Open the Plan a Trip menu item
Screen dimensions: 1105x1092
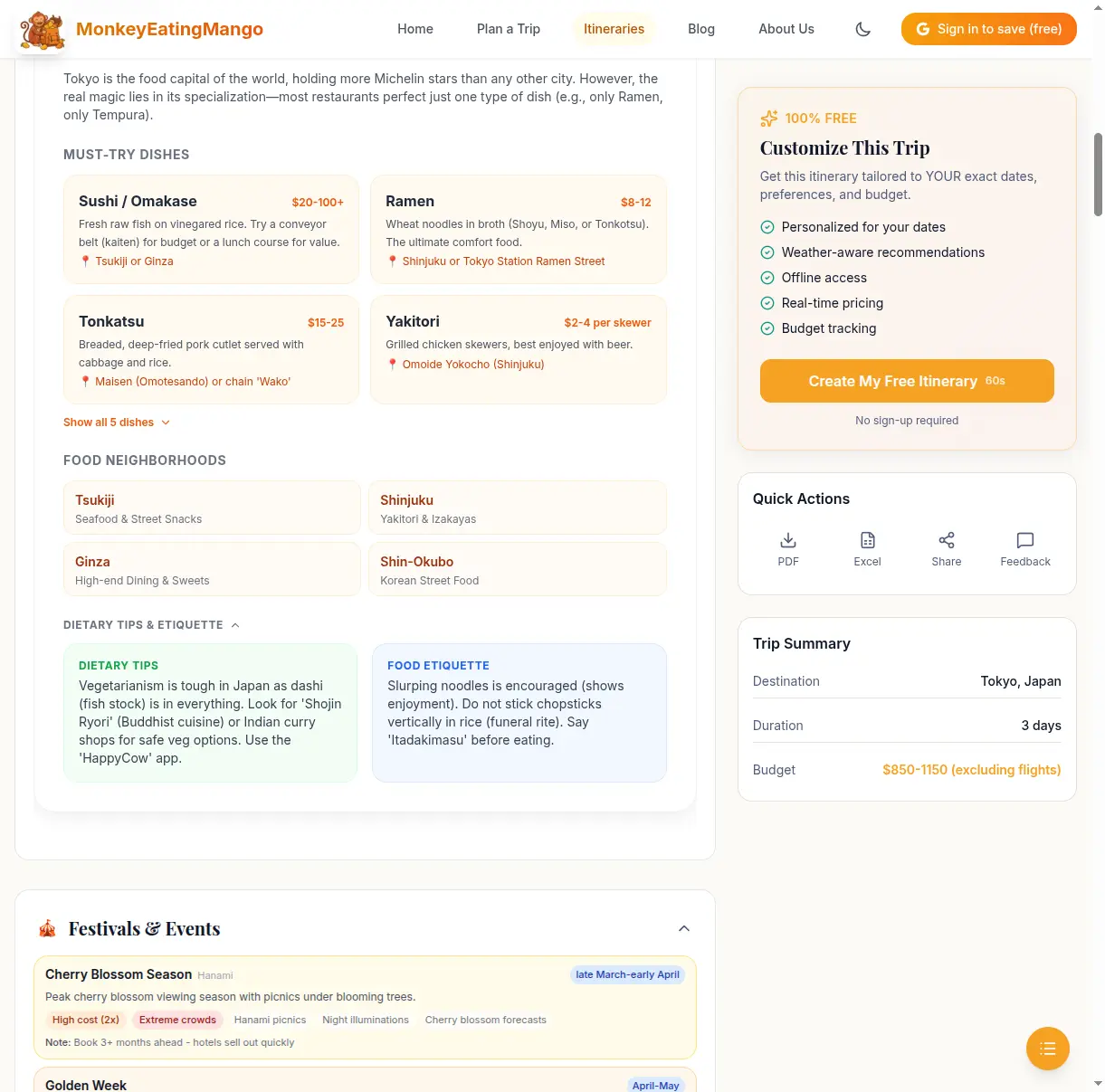pyautogui.click(x=509, y=29)
